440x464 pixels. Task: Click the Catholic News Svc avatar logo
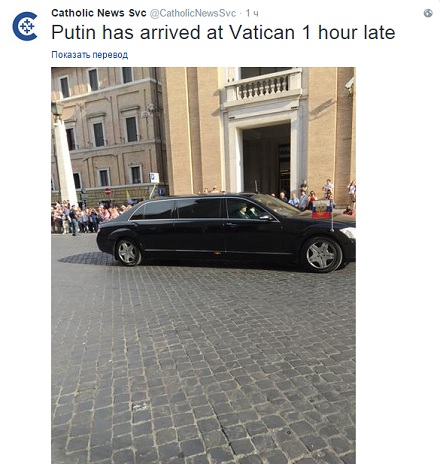pos(25,26)
